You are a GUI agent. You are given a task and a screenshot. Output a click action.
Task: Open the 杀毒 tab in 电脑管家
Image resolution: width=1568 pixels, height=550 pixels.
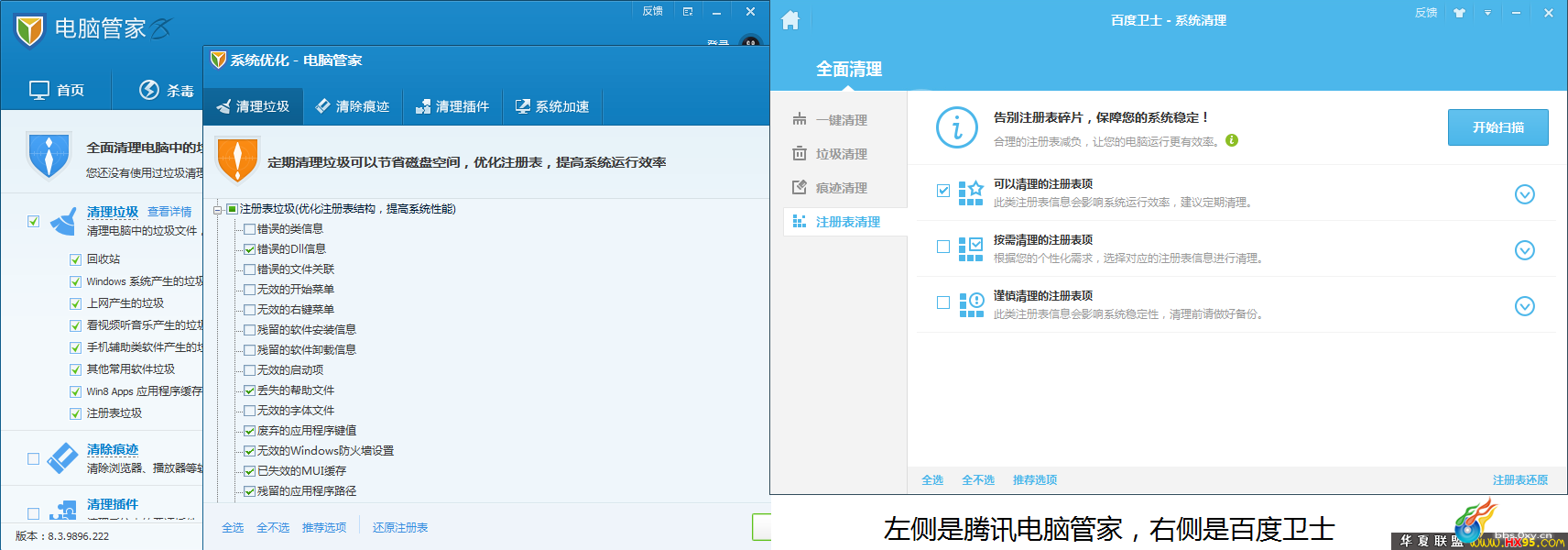[x=166, y=90]
